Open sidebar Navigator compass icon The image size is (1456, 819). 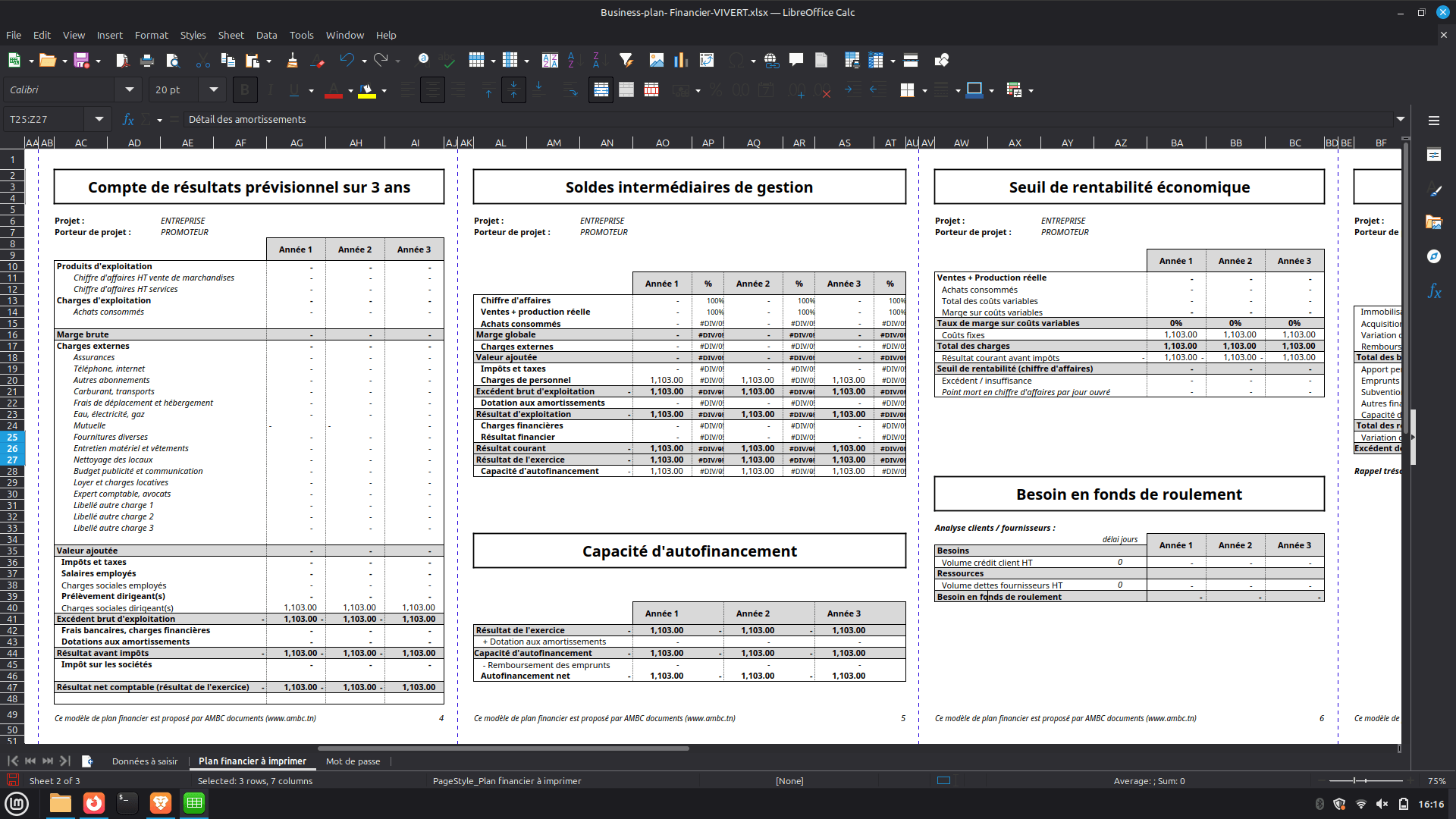(1433, 256)
